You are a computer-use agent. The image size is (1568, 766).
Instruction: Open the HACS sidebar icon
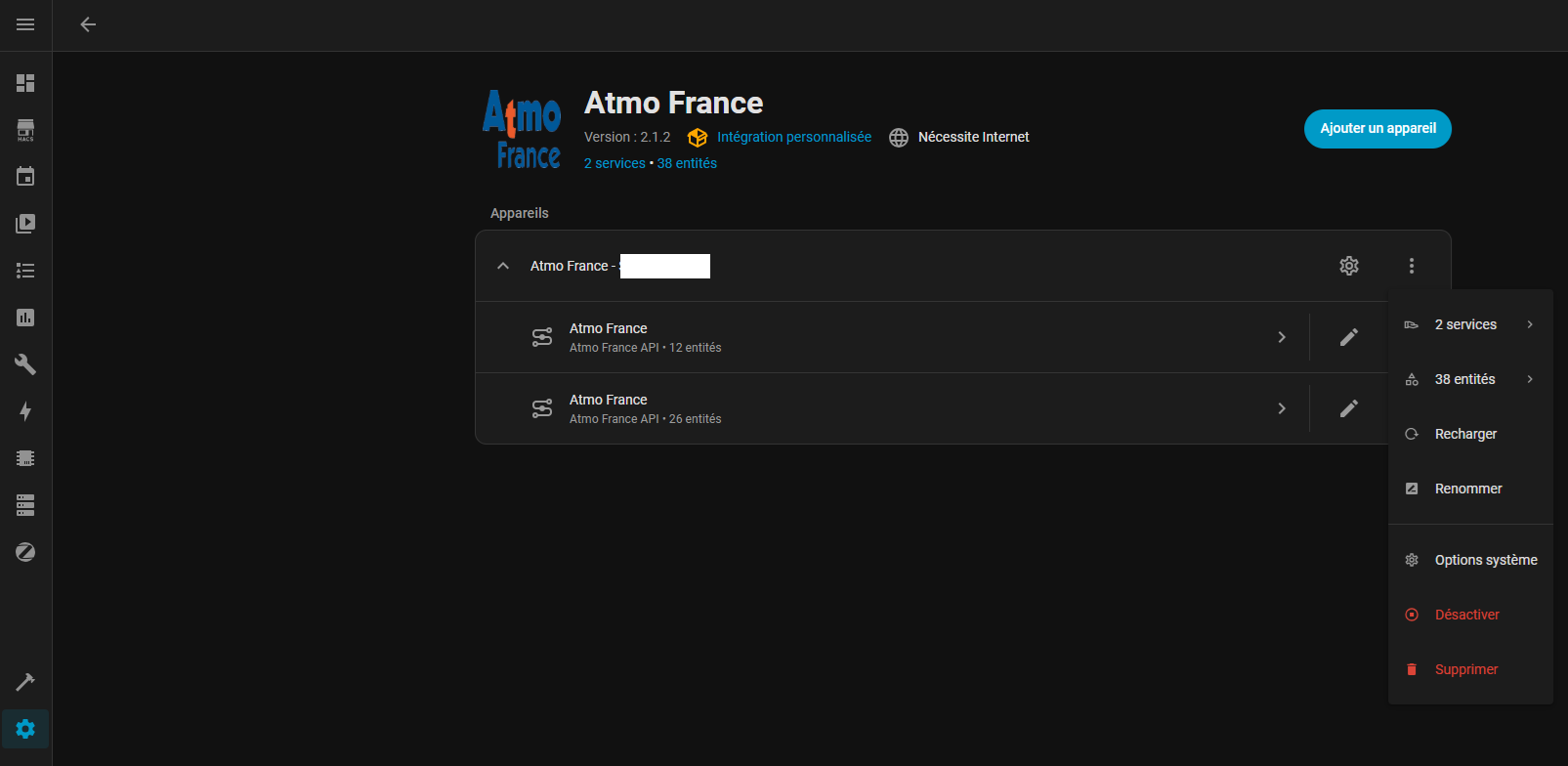[25, 130]
